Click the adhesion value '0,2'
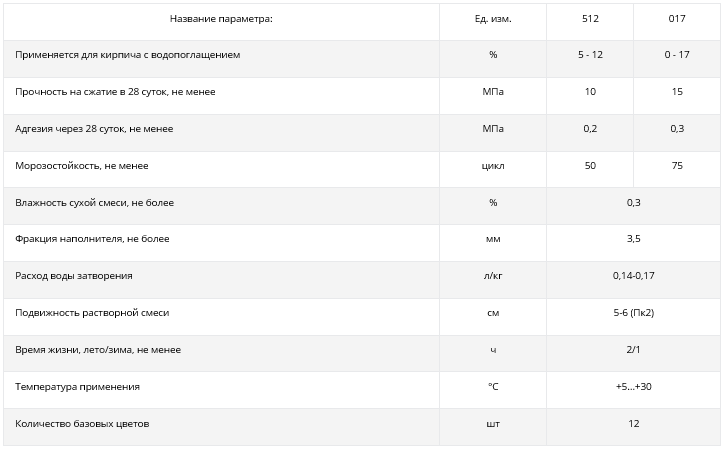 click(x=590, y=129)
